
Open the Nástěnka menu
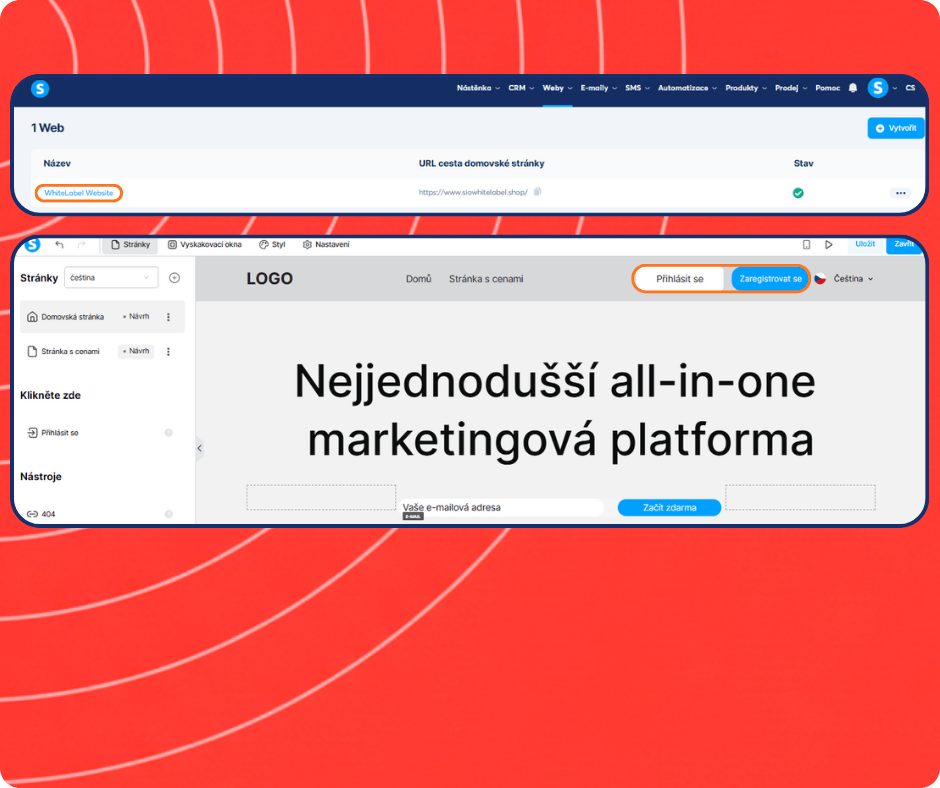click(x=478, y=88)
